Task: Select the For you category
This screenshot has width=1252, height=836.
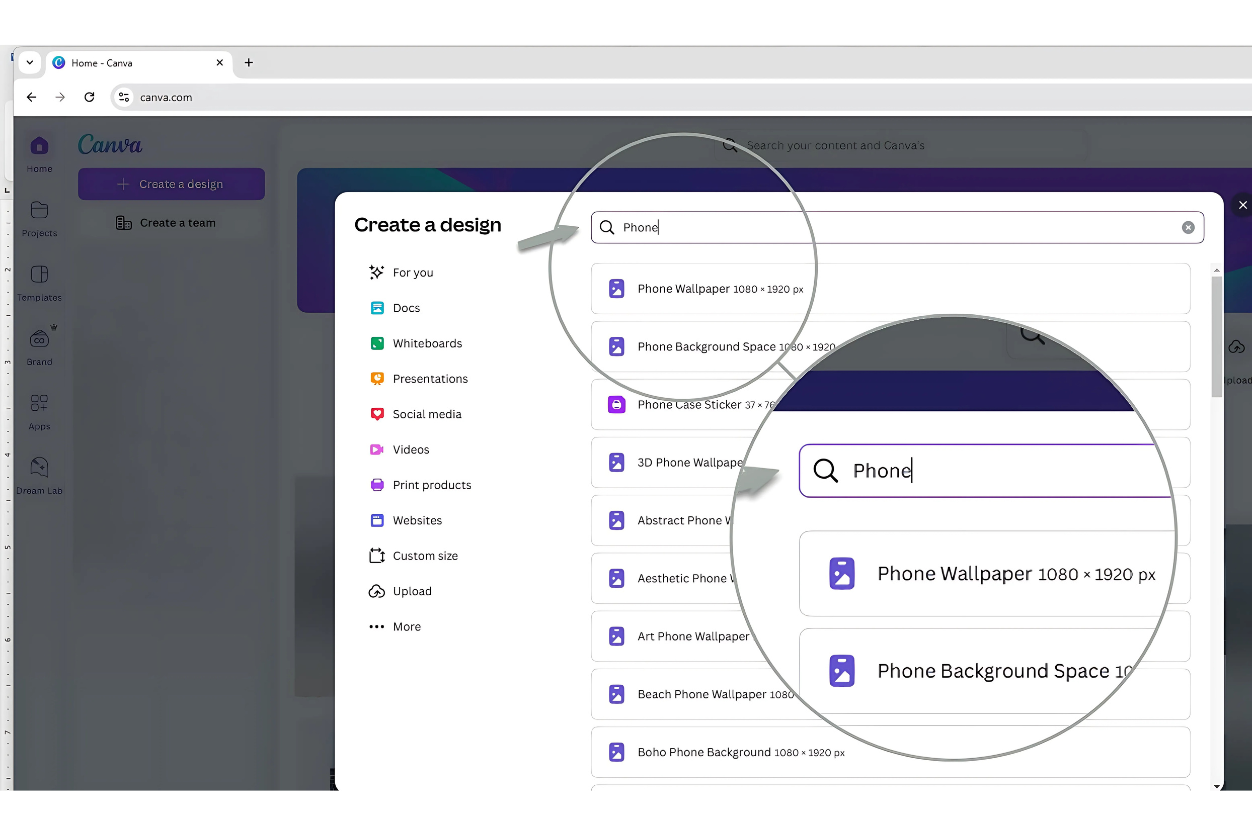Action: pyautogui.click(x=401, y=272)
